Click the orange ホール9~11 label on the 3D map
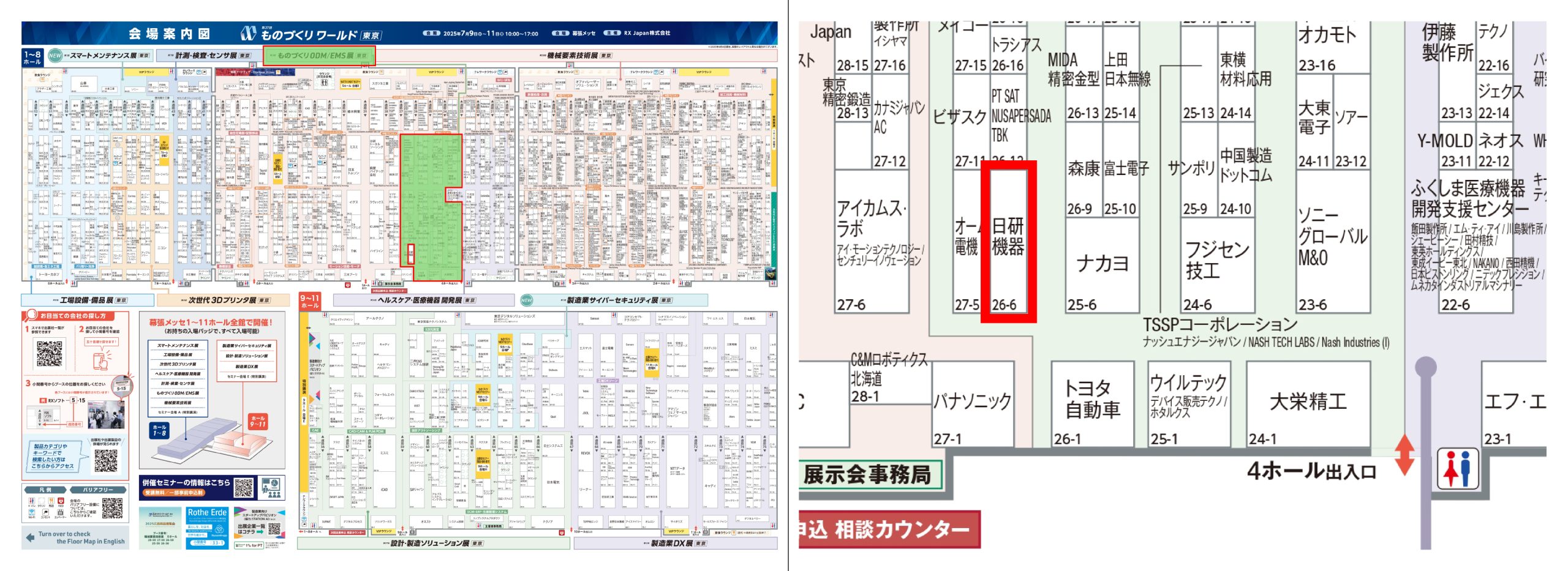 click(x=258, y=422)
